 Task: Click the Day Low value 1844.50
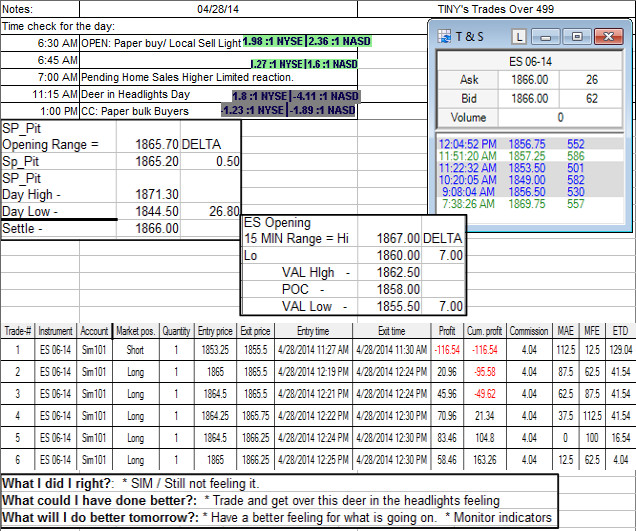pyautogui.click(x=157, y=211)
